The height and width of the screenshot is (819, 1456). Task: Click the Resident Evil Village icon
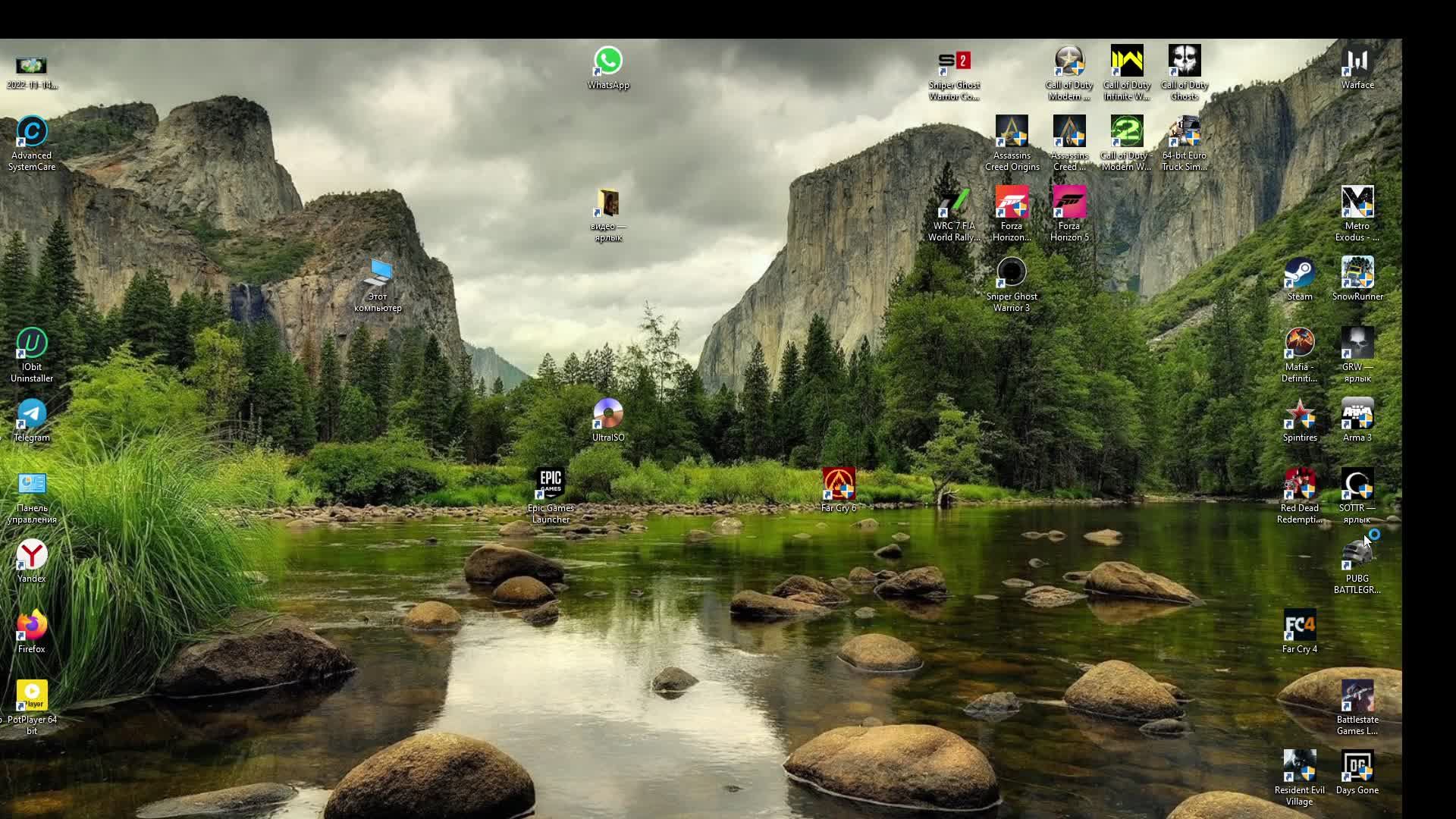[1299, 767]
